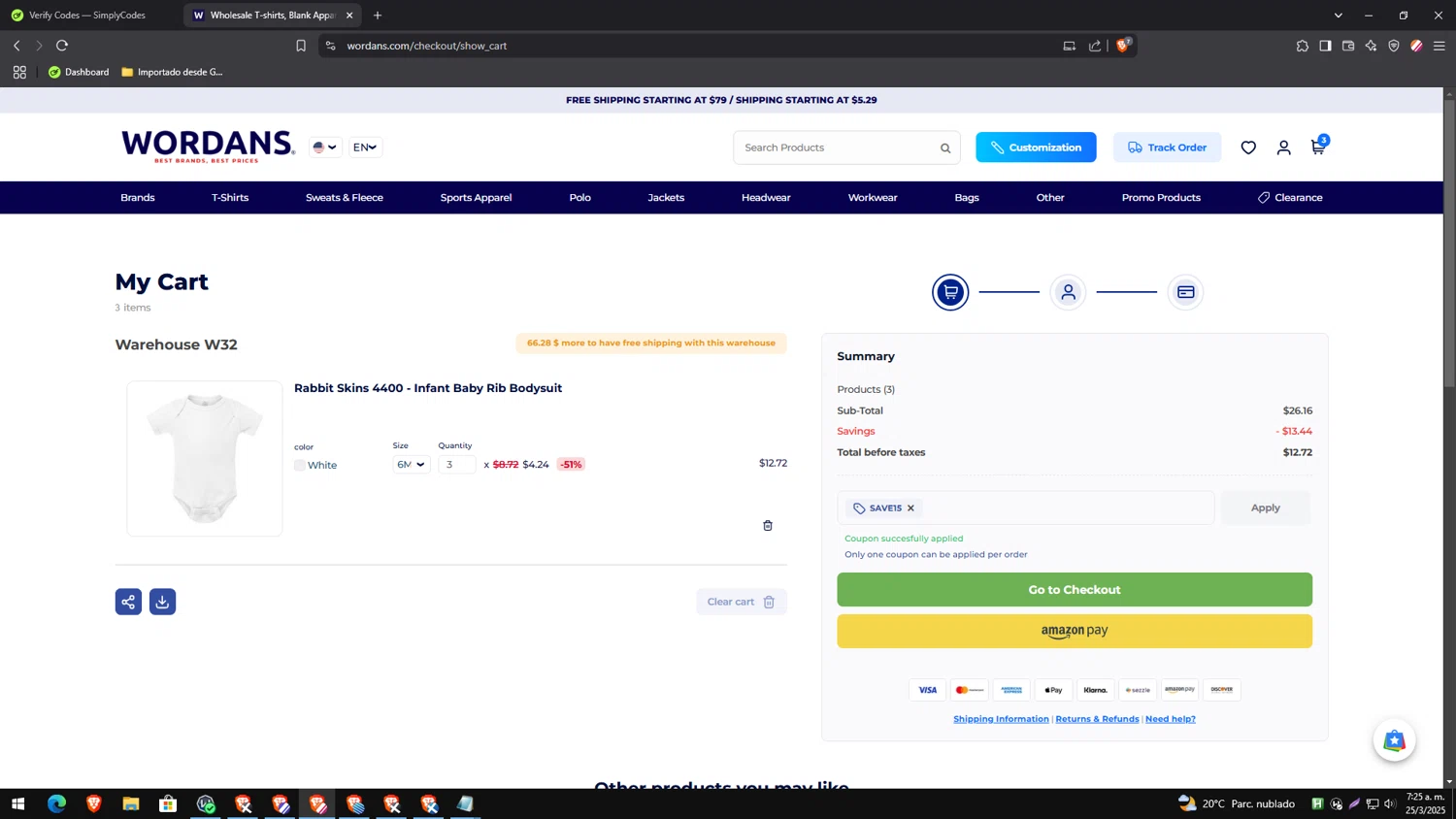Click the quantity input field
Image resolution: width=1456 pixels, height=819 pixels.
457,465
